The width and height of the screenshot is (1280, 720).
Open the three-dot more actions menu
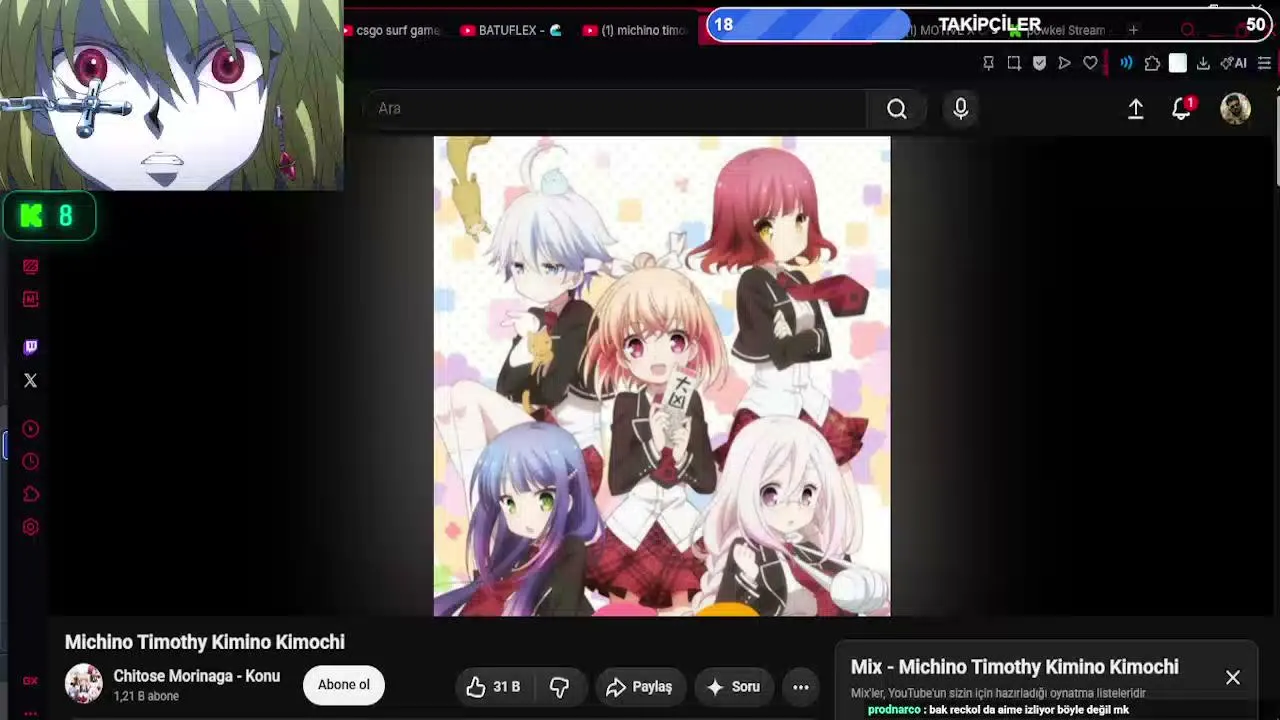(801, 687)
